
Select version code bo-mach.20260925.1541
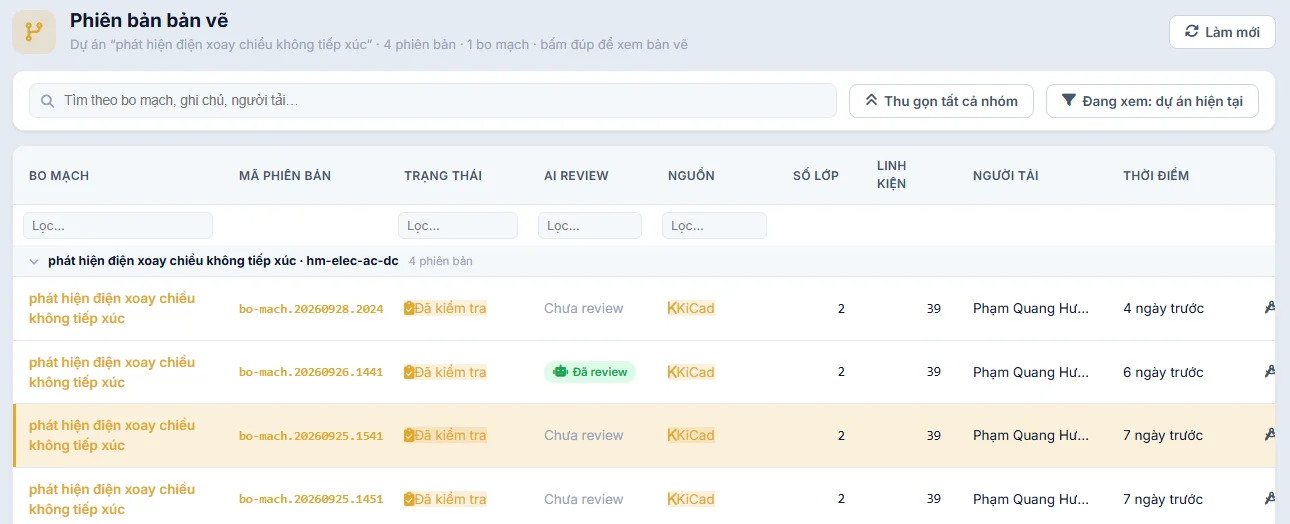[311, 436]
